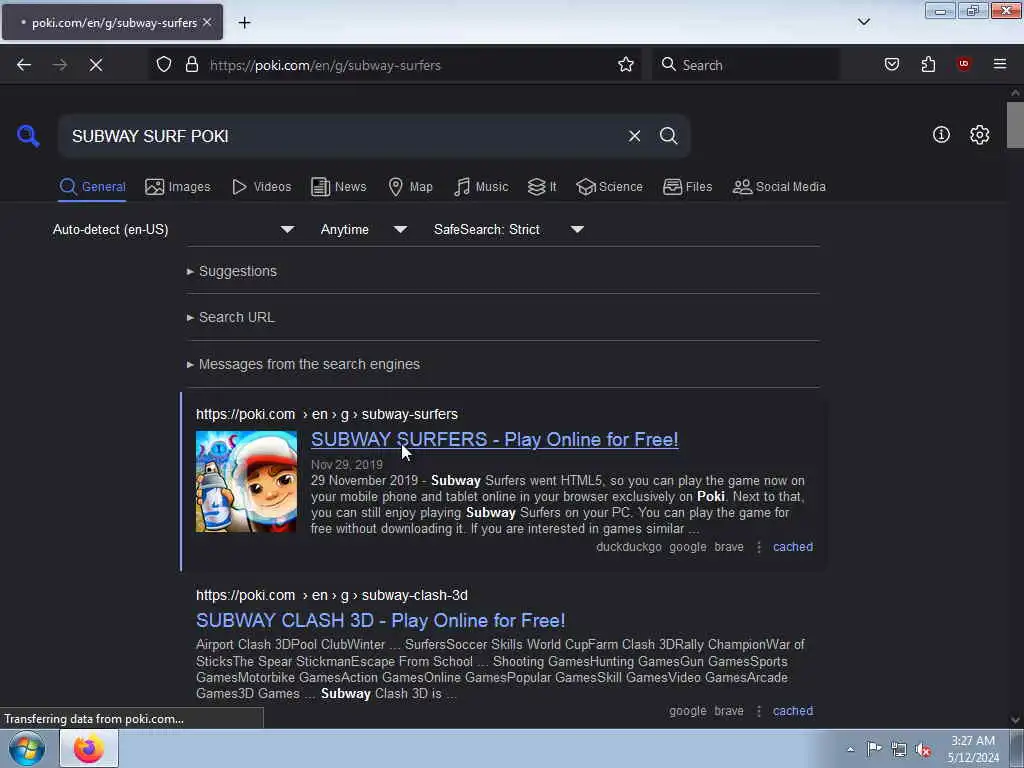Click the Subway Surfers result thumbnail

(246, 481)
